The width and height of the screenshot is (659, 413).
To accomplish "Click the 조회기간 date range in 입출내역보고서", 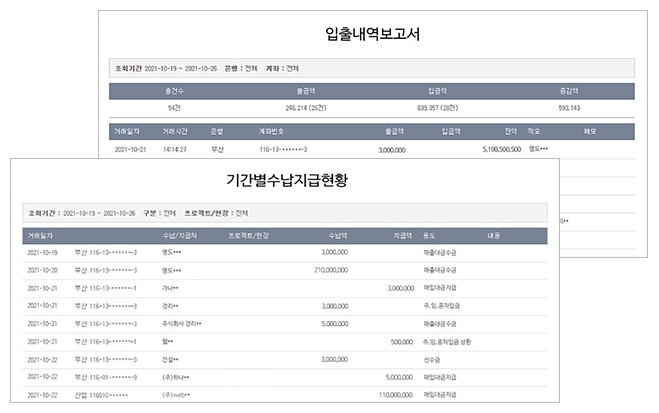I will coord(185,68).
